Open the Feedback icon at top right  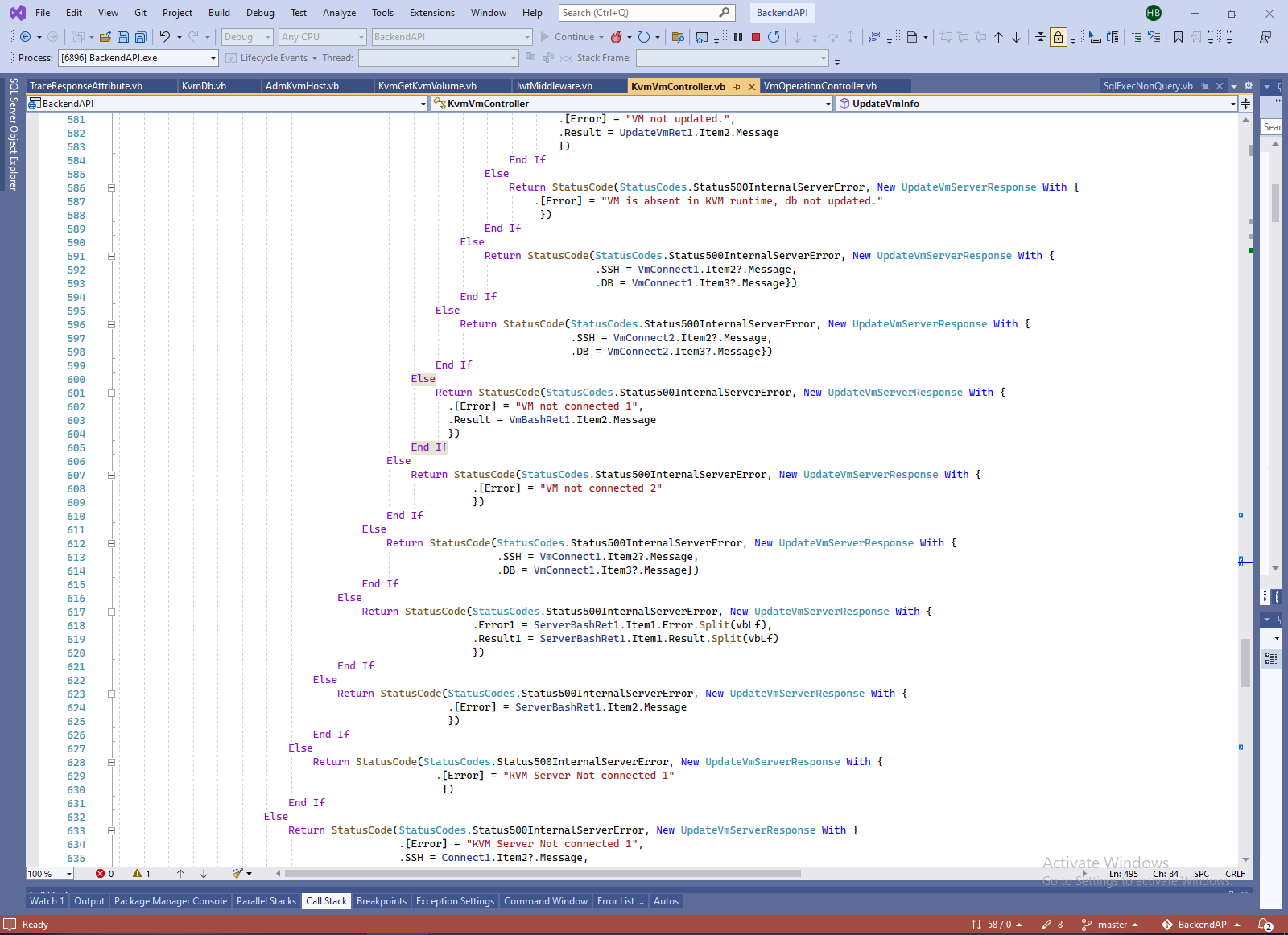(x=1265, y=37)
